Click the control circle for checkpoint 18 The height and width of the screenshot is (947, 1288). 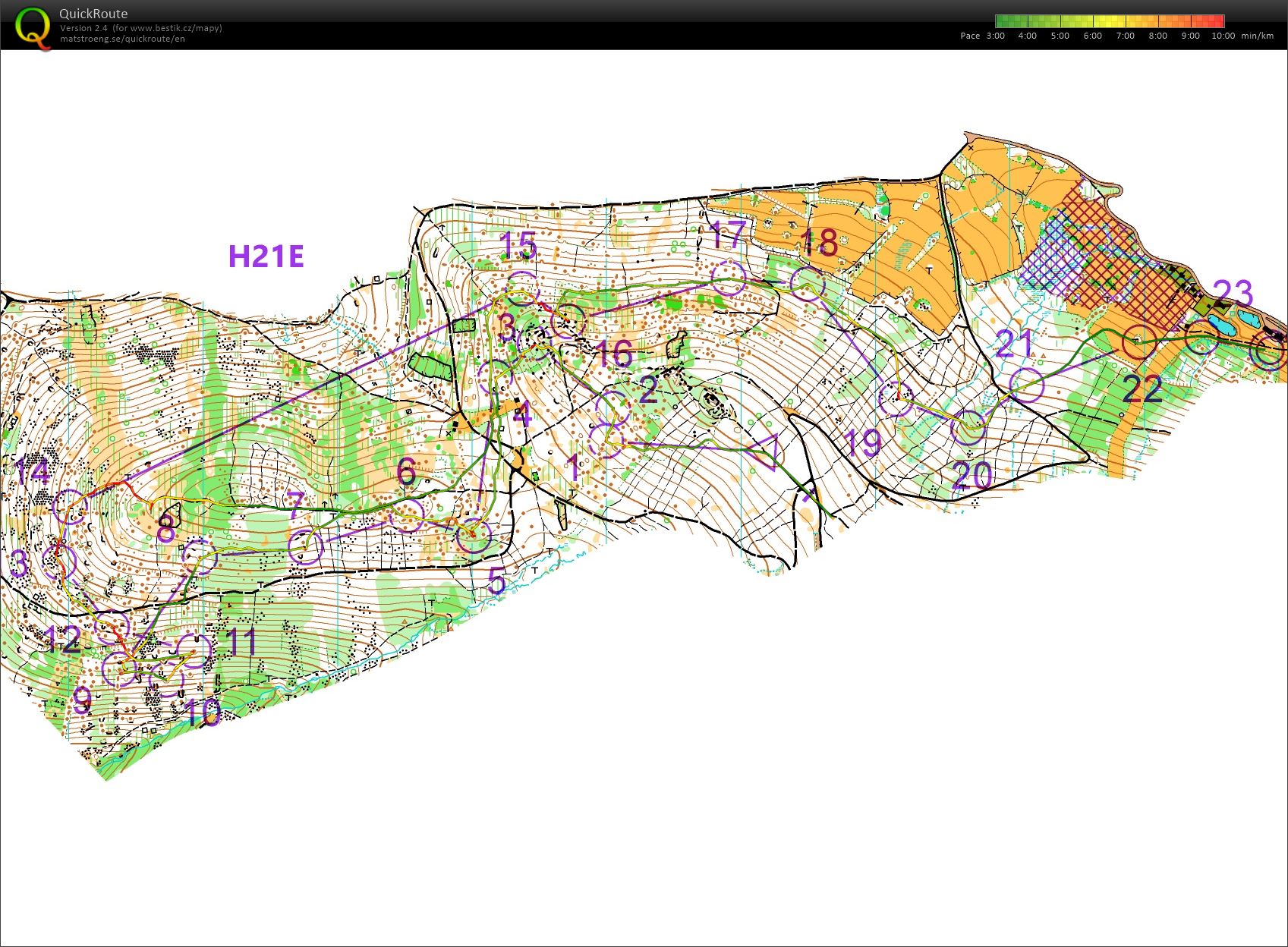tap(808, 284)
